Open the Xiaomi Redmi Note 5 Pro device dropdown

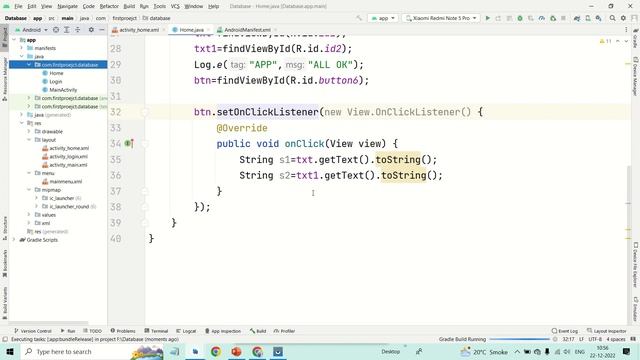click(x=441, y=18)
